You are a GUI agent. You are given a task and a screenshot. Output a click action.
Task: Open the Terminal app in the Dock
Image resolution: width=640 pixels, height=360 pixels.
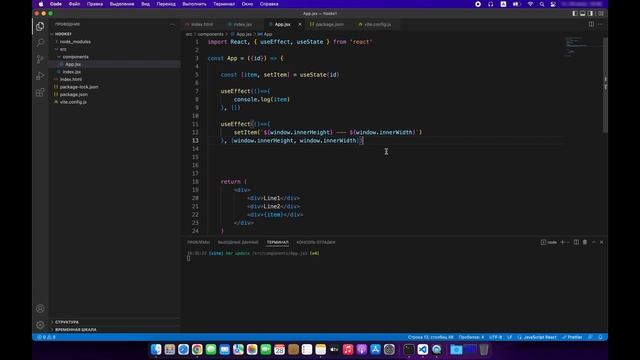click(409, 349)
